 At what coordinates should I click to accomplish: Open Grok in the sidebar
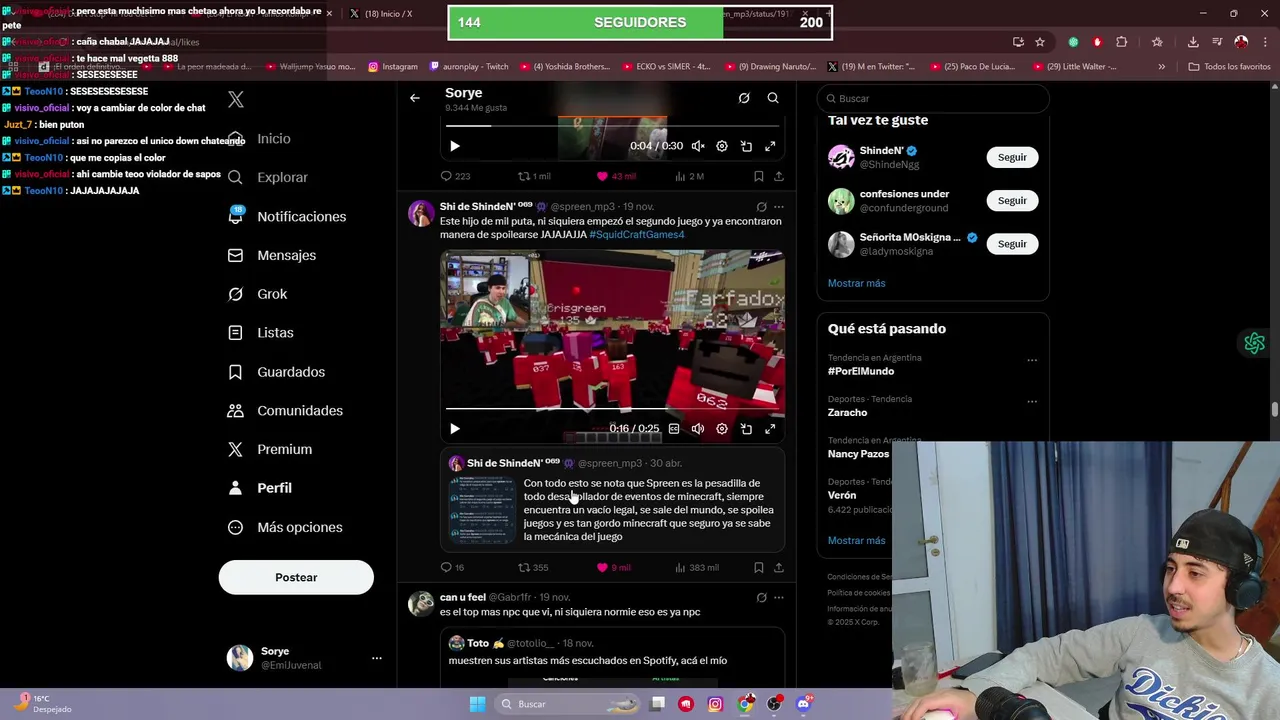click(257, 294)
